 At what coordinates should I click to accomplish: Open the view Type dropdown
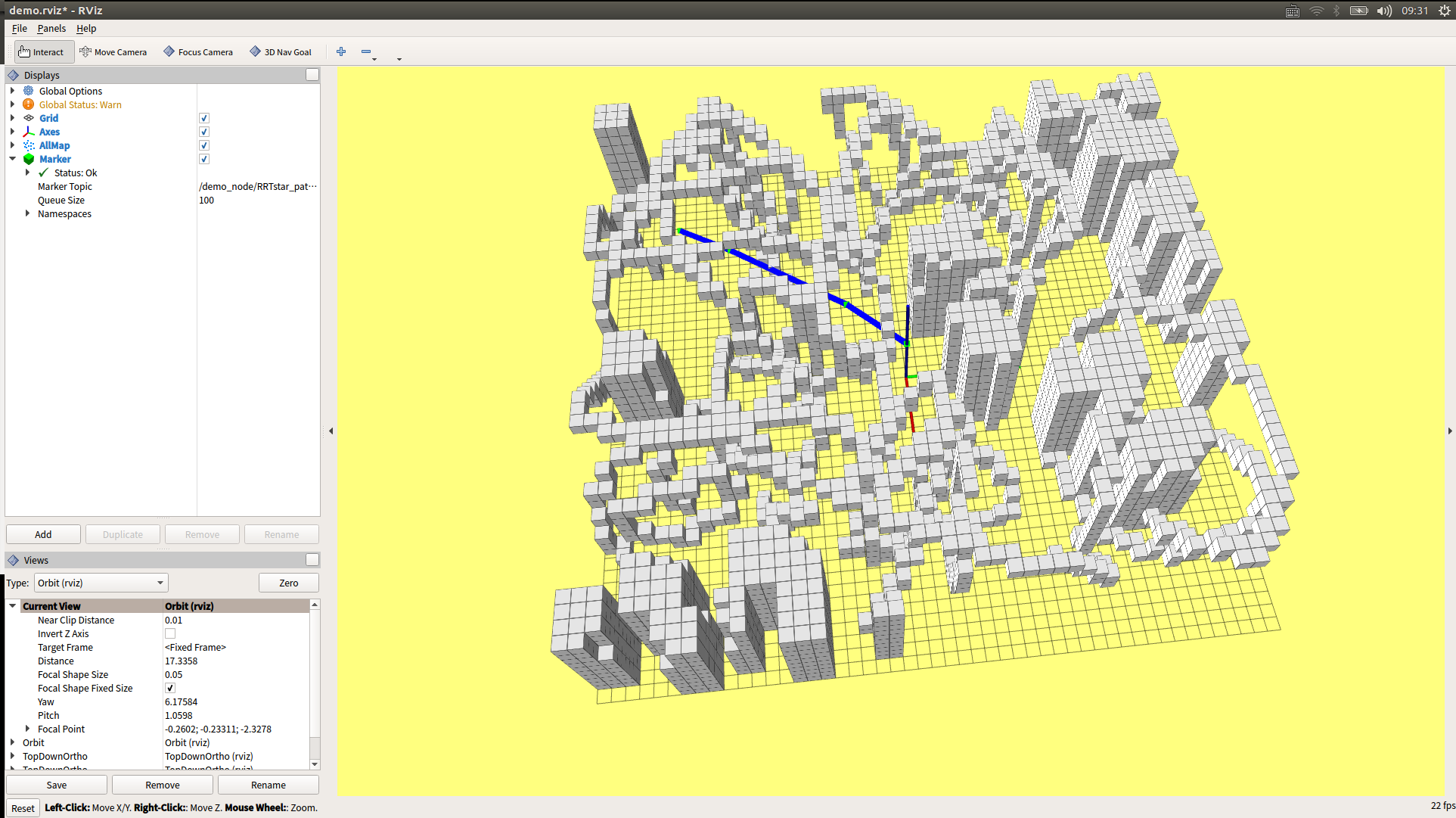101,583
